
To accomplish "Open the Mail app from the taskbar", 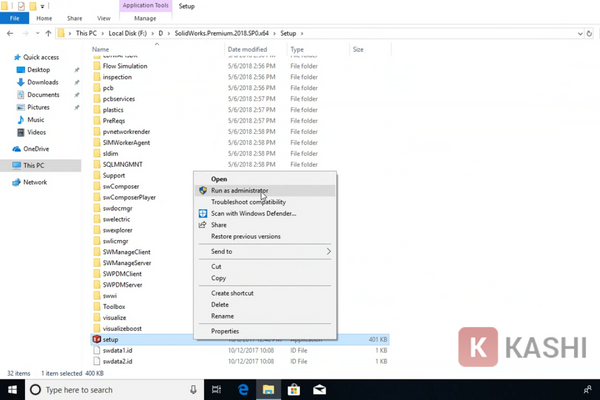I will (x=319, y=390).
